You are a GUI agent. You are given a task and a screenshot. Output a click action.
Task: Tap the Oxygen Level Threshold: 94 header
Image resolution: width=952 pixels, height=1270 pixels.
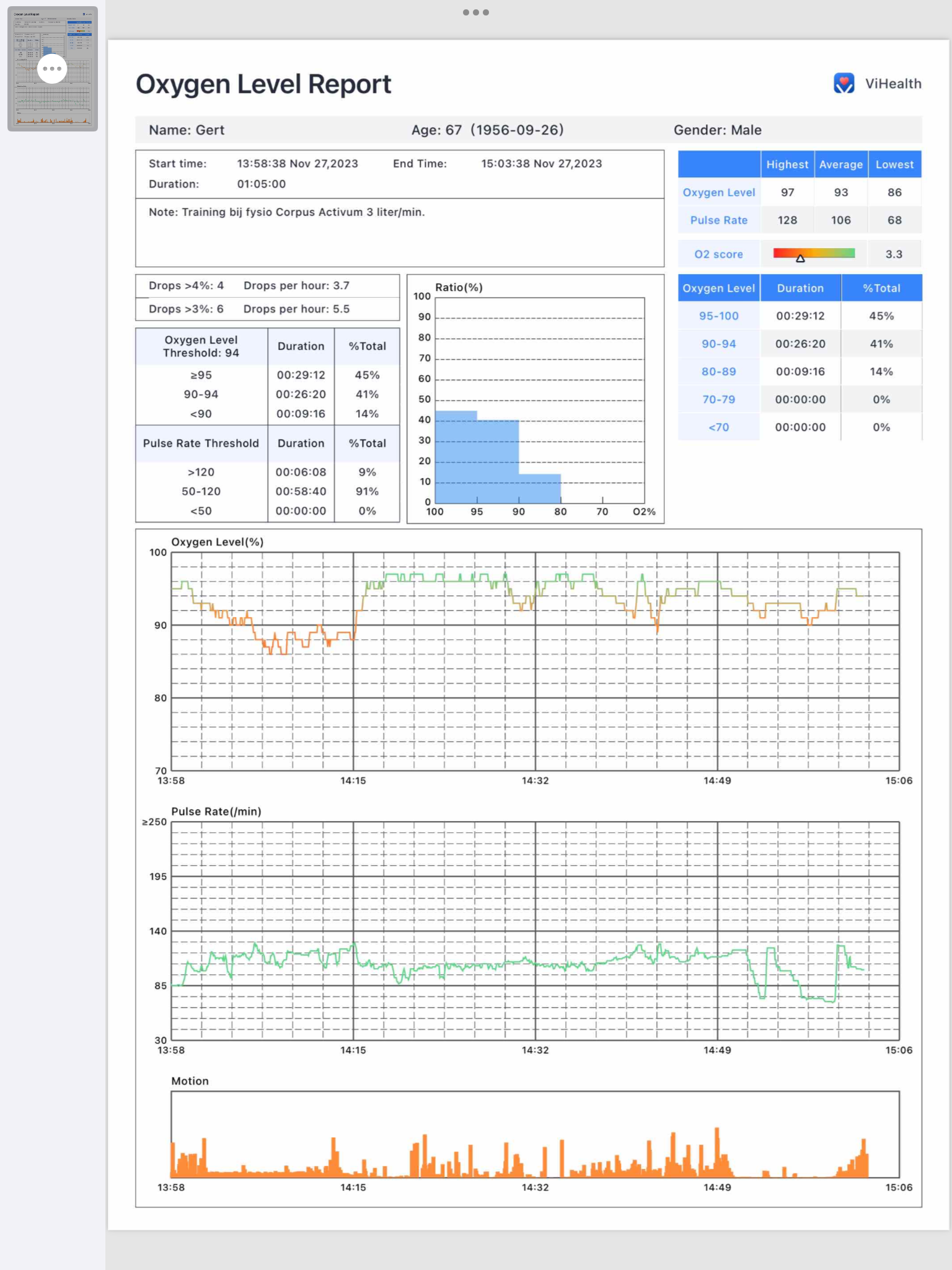click(201, 346)
